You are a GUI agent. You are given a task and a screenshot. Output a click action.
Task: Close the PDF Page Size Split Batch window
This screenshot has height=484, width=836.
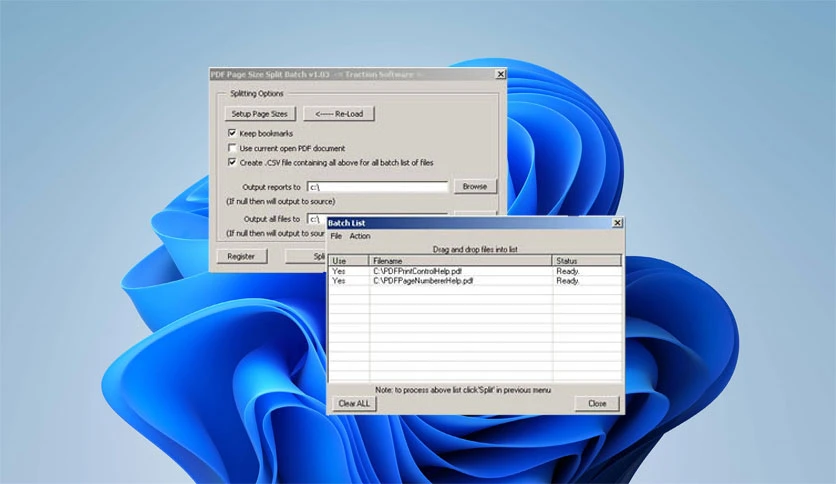click(500, 74)
